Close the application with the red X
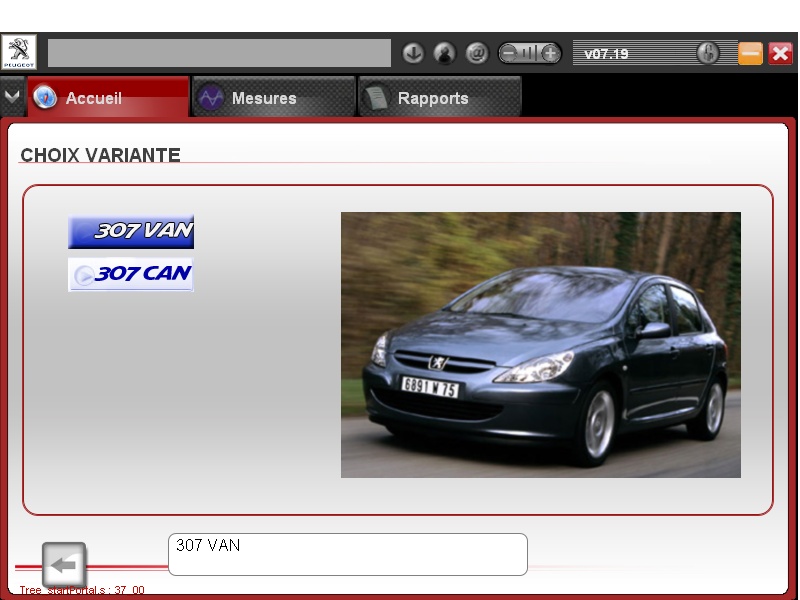This screenshot has width=800, height=600. (x=780, y=53)
